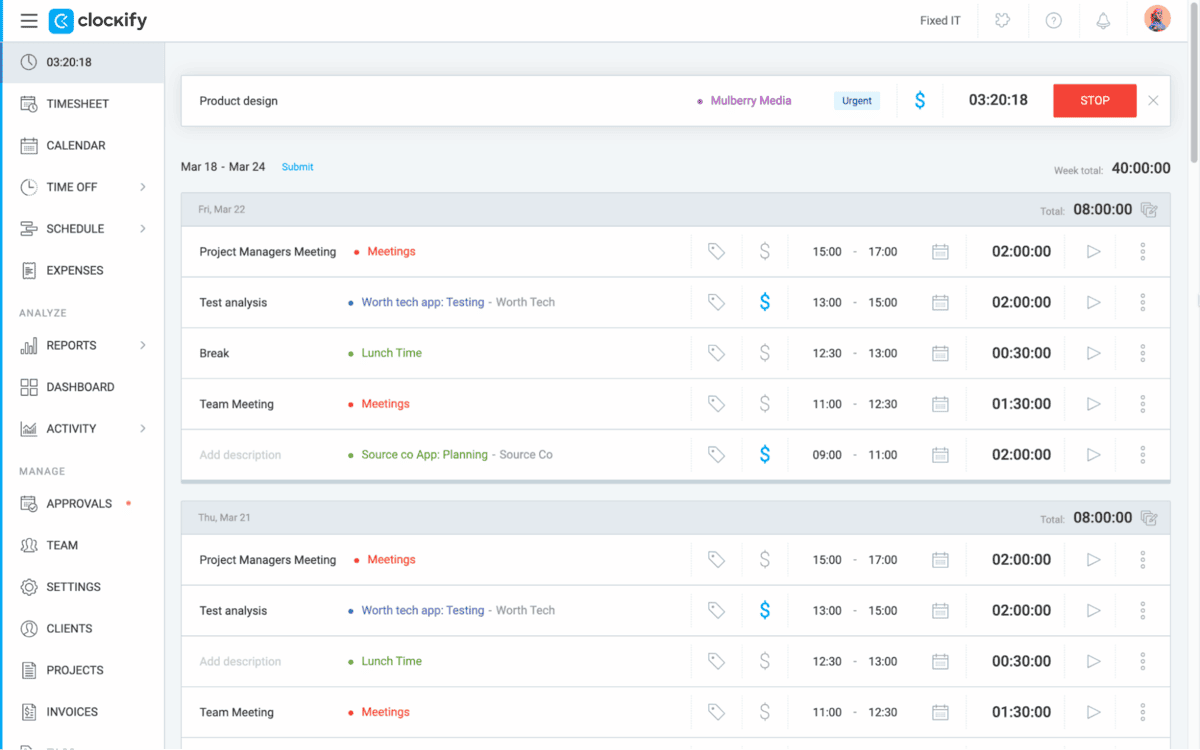Toggle billable on running Product design timer

(x=920, y=101)
